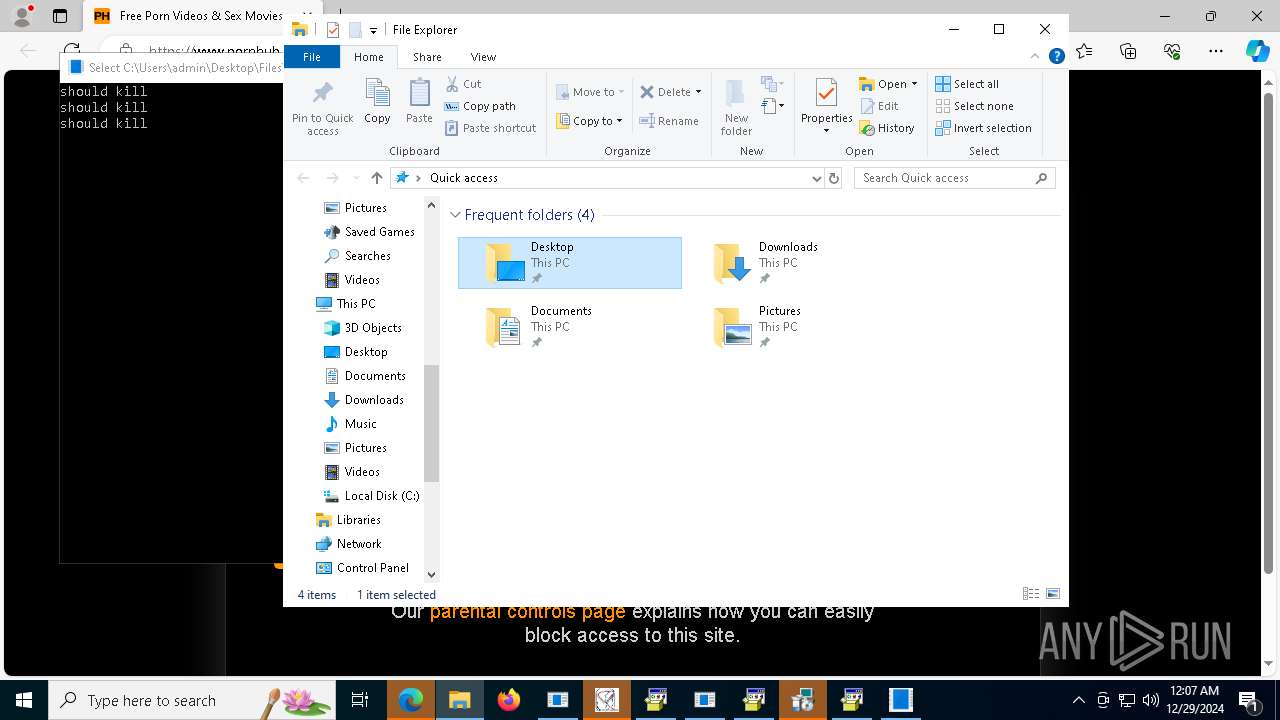Click Invert selection command
This screenshot has width=1280, height=720.
[x=983, y=128]
